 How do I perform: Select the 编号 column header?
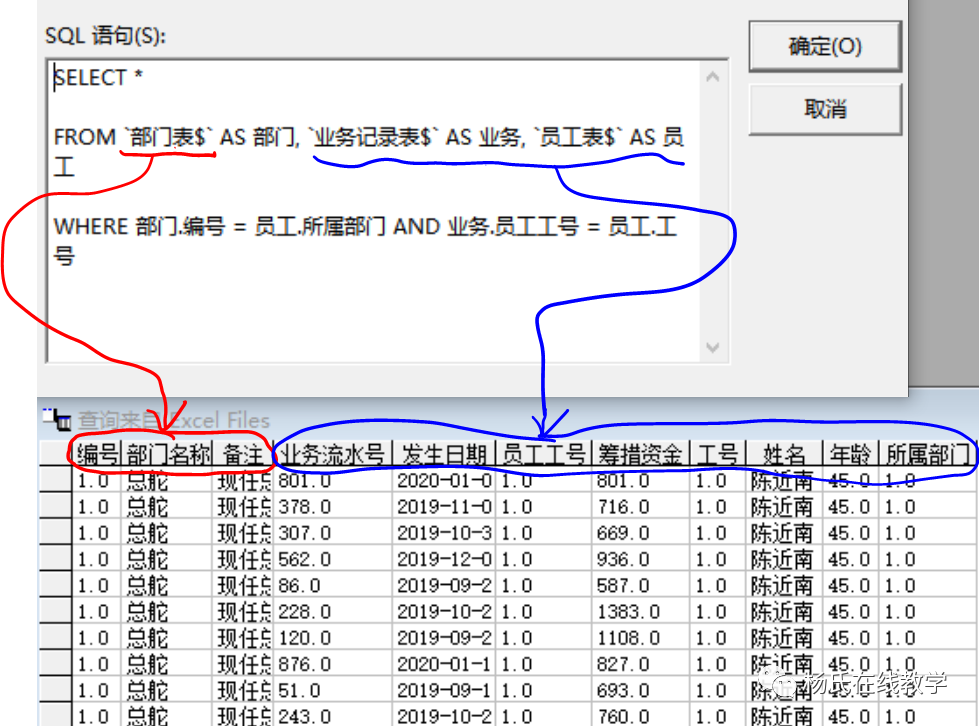97,454
